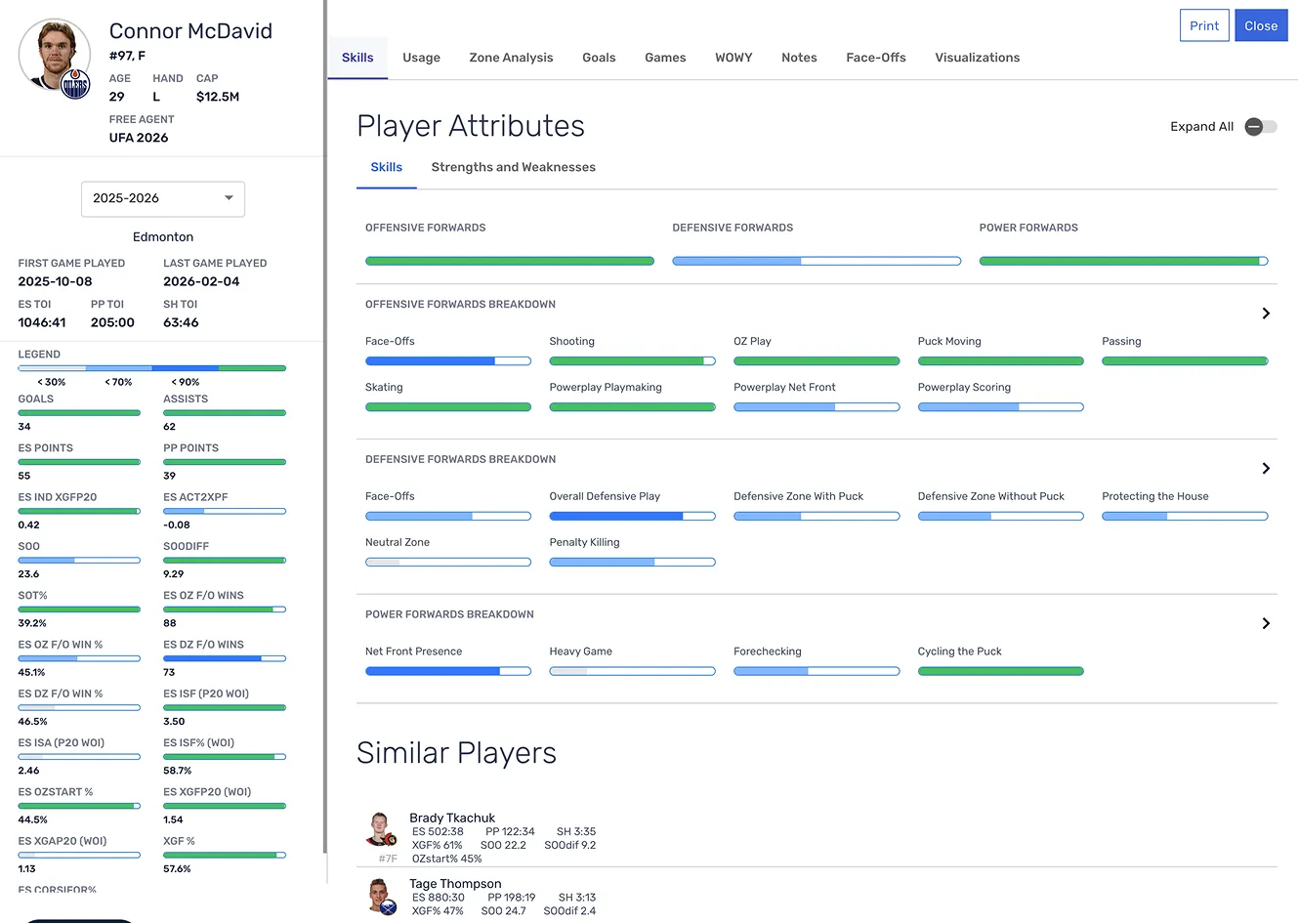This screenshot has width=1299, height=924.
Task: Click the 'UFA 2026' free agent status
Action: point(139,138)
